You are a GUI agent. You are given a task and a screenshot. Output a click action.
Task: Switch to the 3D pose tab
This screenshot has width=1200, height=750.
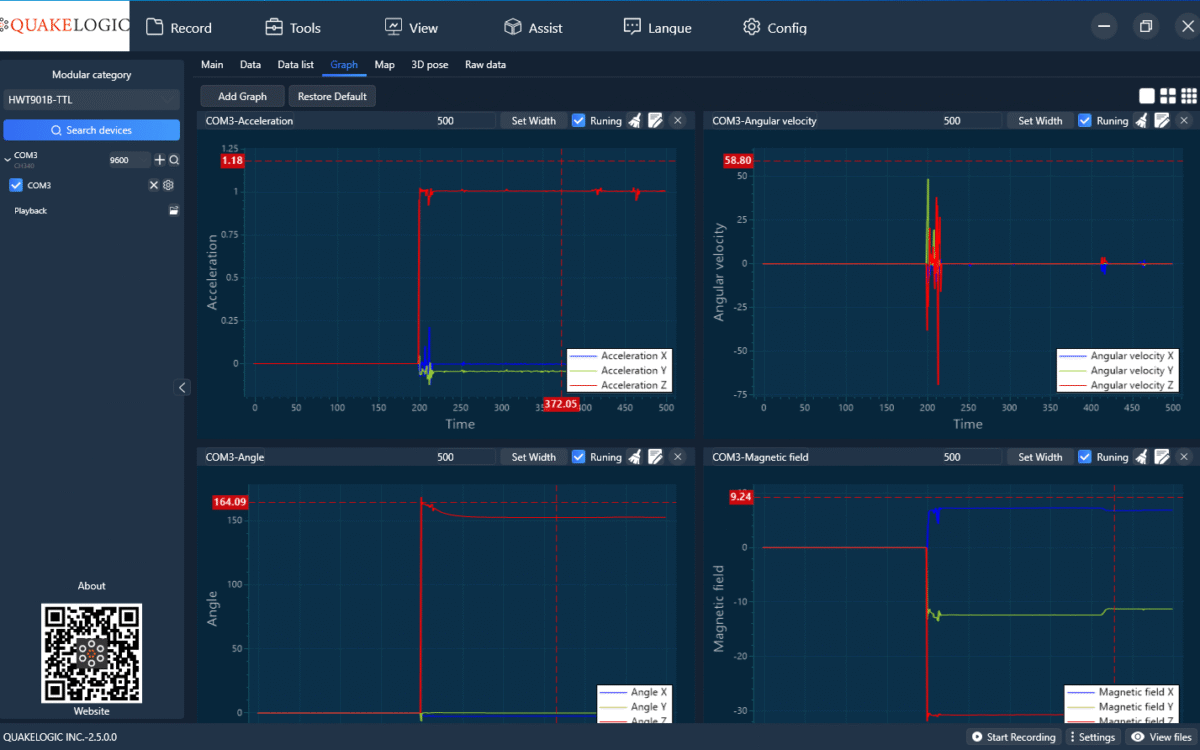click(x=429, y=65)
